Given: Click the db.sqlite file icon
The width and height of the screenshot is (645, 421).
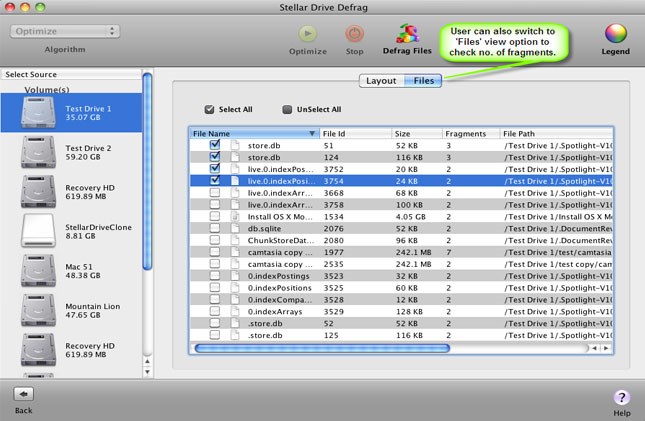Looking at the screenshot, I should (235, 228).
